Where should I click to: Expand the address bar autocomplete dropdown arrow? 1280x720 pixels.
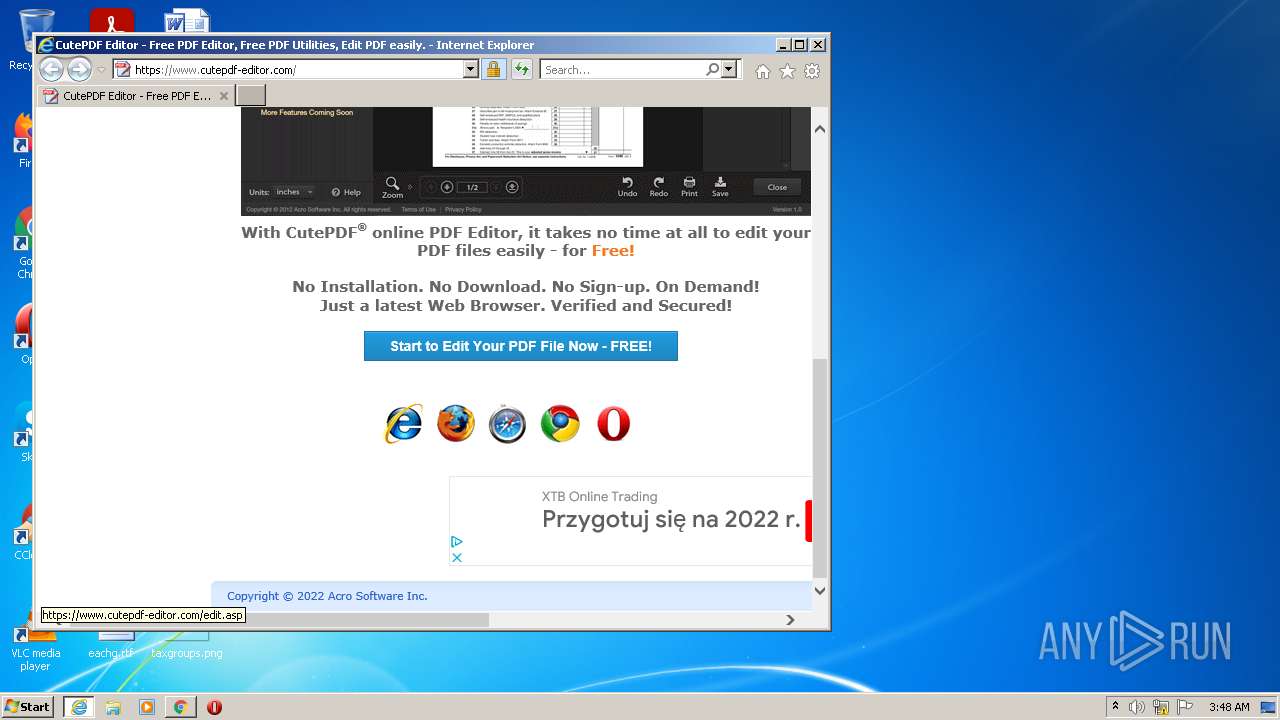471,70
